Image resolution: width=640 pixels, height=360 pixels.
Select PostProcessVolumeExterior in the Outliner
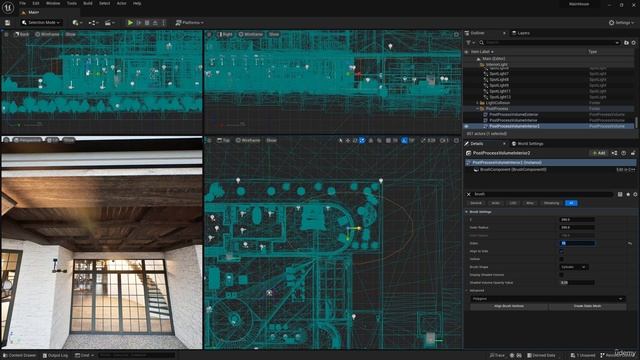[x=513, y=115]
